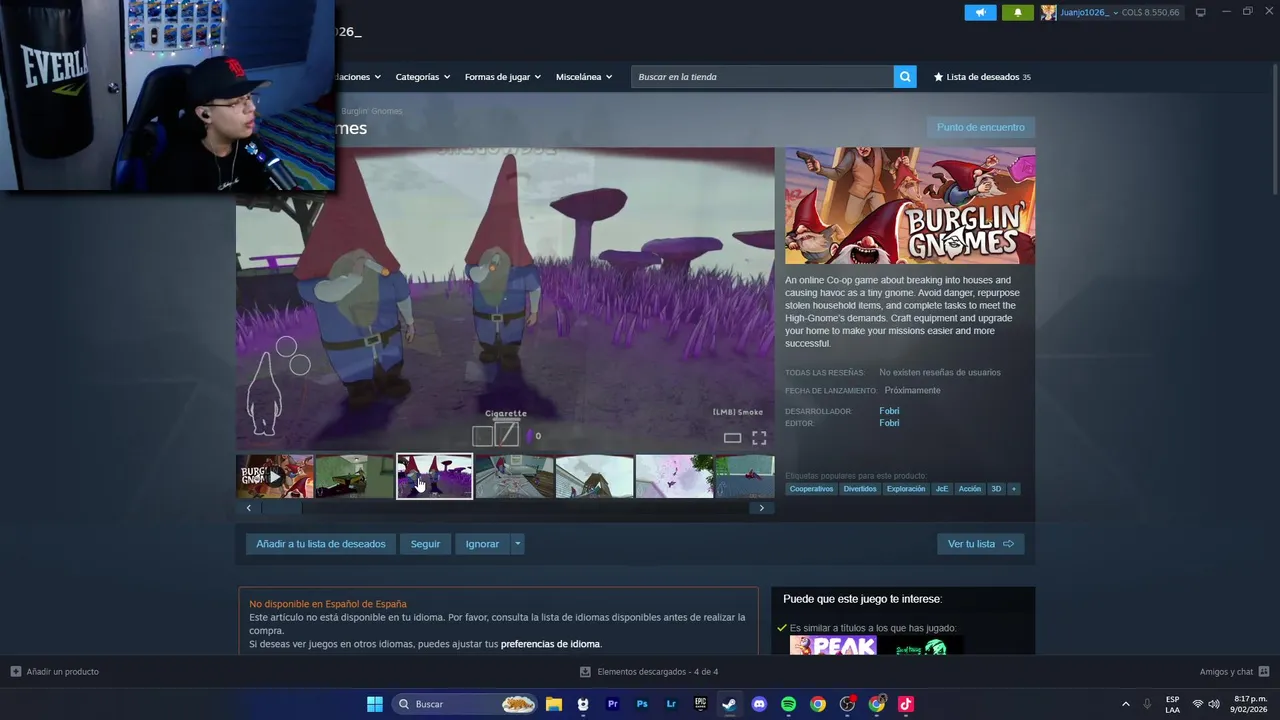1280x720 pixels.
Task: Click the Burglin' Gnomes breadcrumb link
Action: [x=372, y=111]
